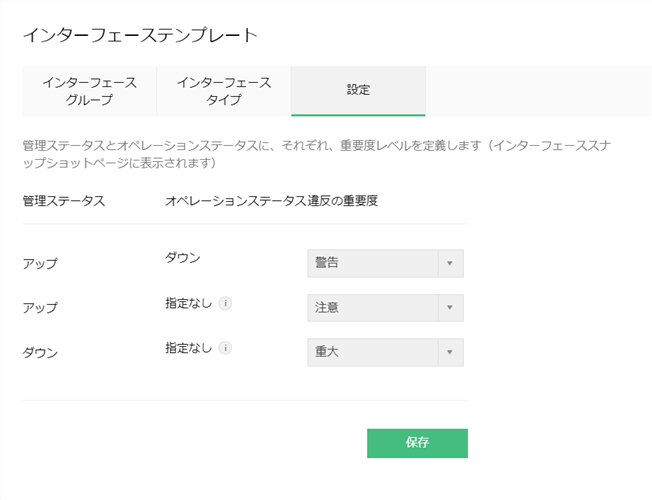Click the オペレーションステータス違反の重要度 column header
652x500 pixels.
[x=271, y=201]
